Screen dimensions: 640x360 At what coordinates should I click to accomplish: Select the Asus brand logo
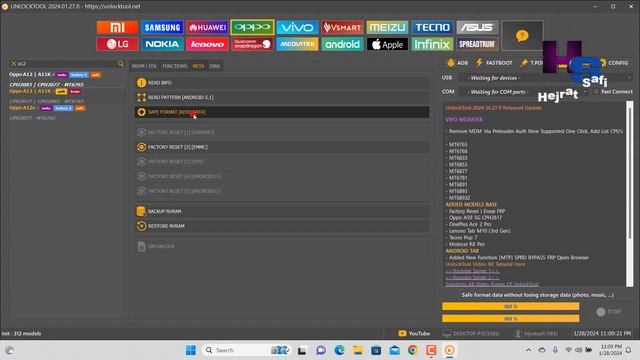(x=477, y=27)
